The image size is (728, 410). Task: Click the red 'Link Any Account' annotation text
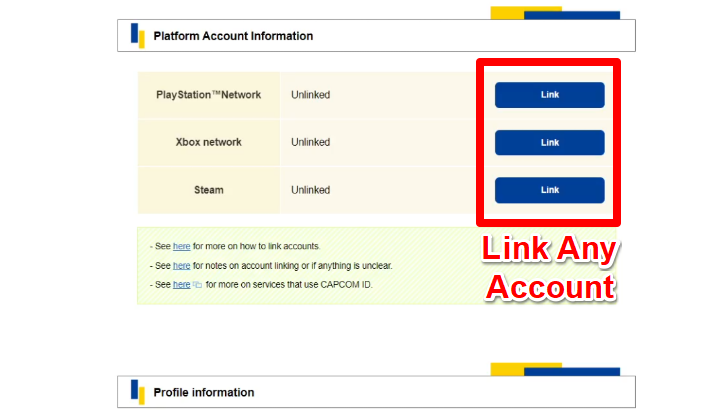point(549,268)
